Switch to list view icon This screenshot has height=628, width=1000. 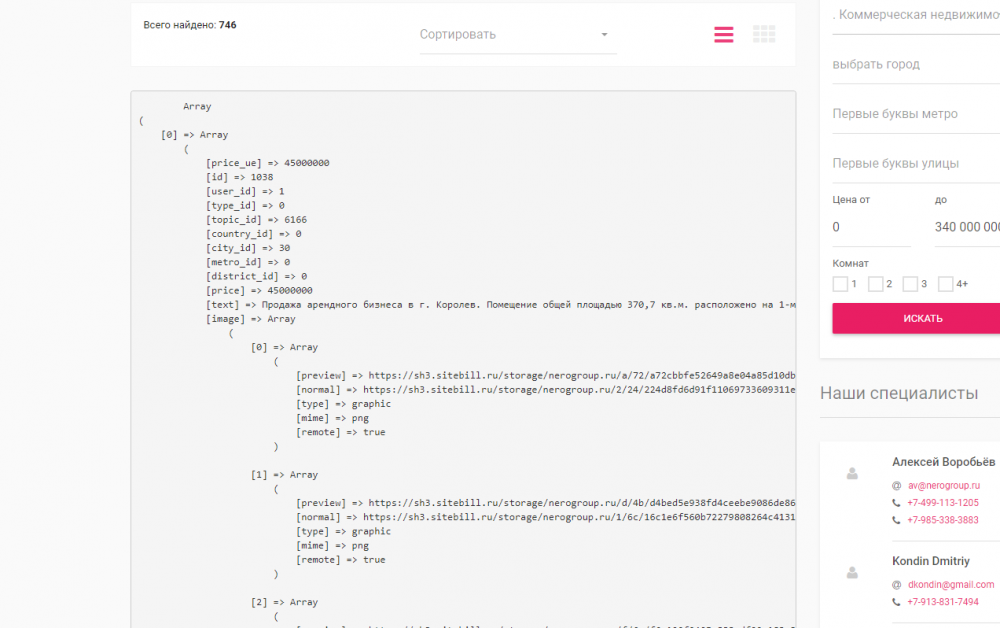723,34
